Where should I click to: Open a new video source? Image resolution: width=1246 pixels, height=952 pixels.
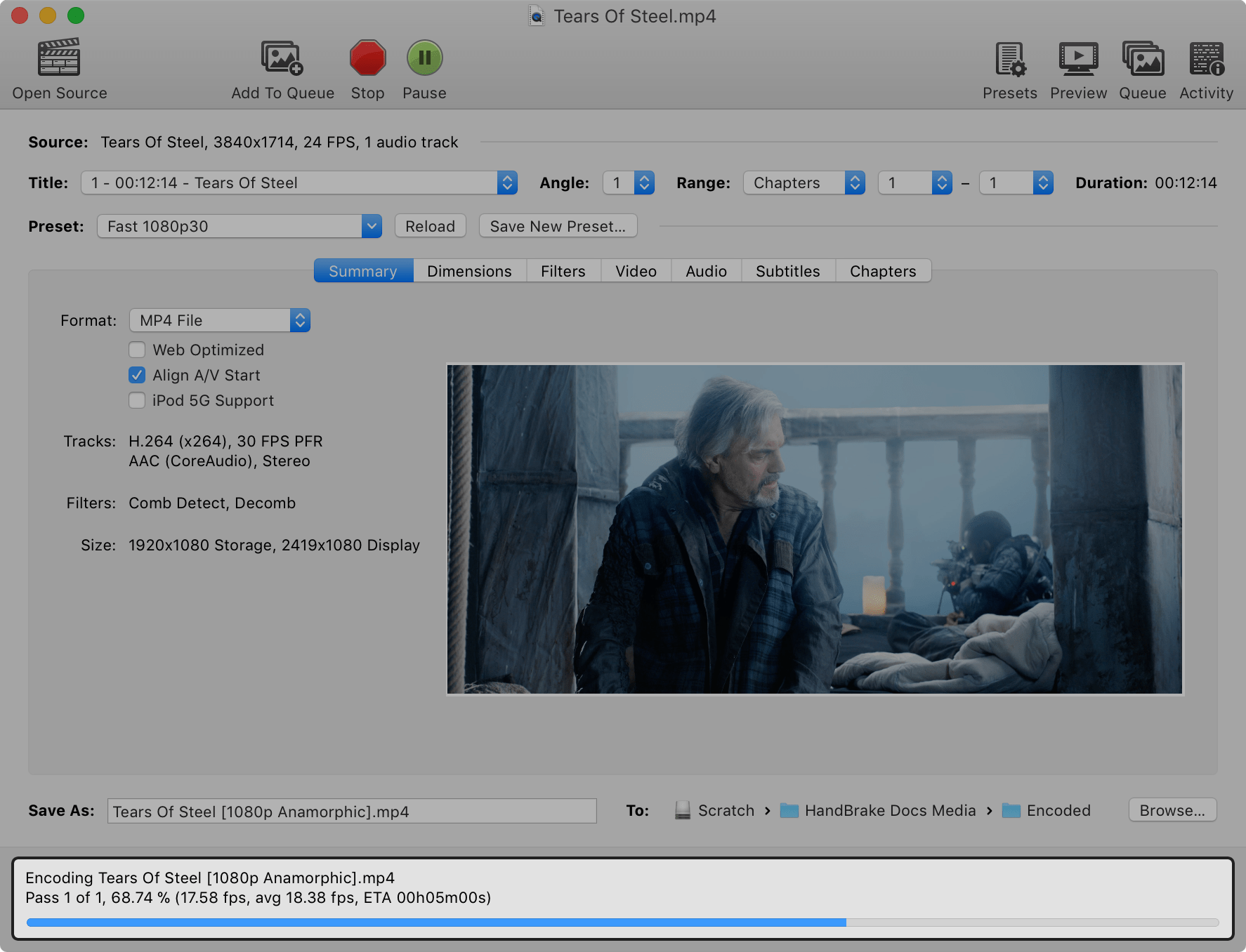click(x=59, y=67)
